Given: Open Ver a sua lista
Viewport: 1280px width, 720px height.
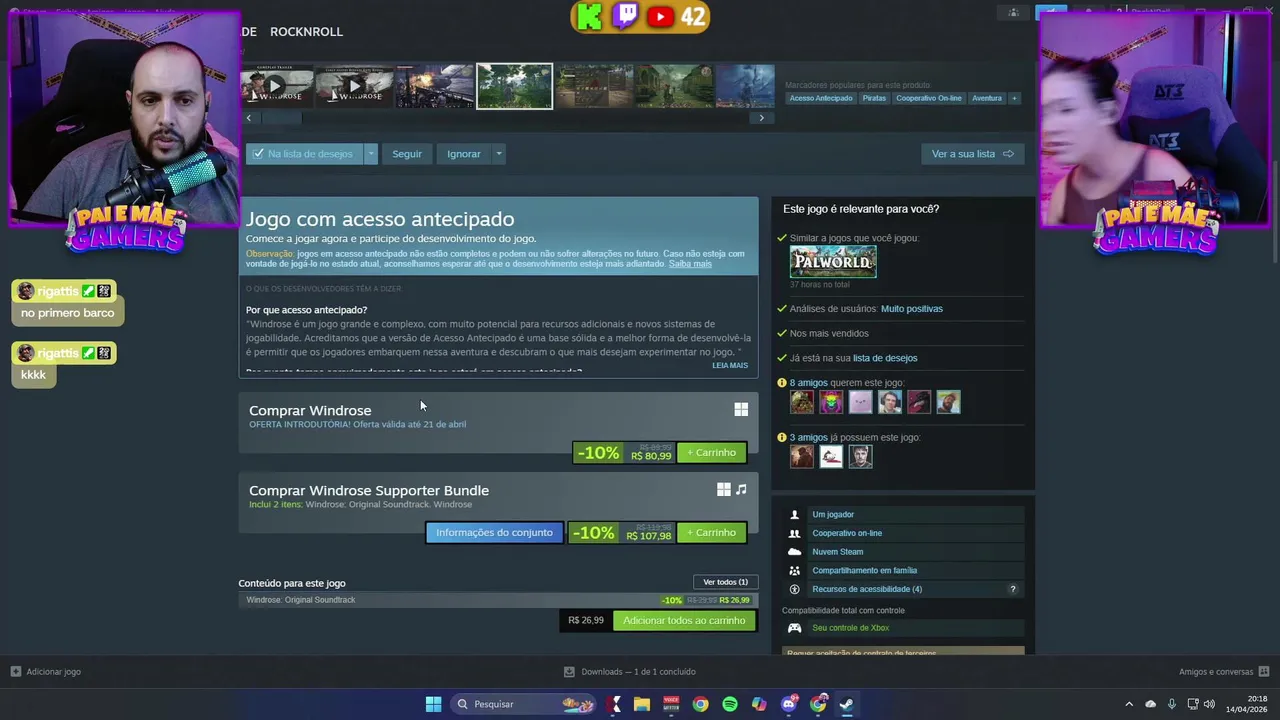Looking at the screenshot, I should 972,154.
